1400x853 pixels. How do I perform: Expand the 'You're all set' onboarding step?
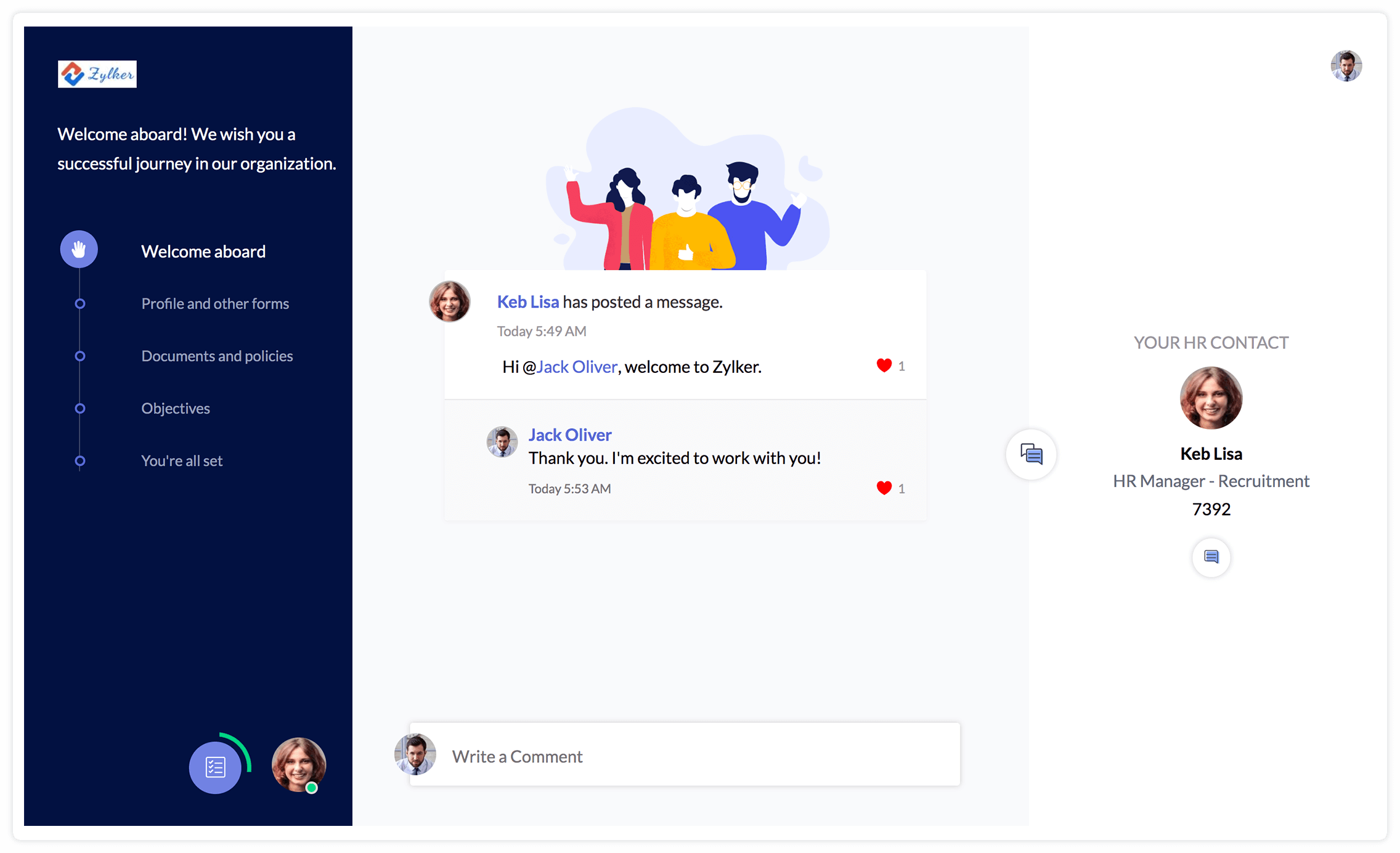(181, 461)
